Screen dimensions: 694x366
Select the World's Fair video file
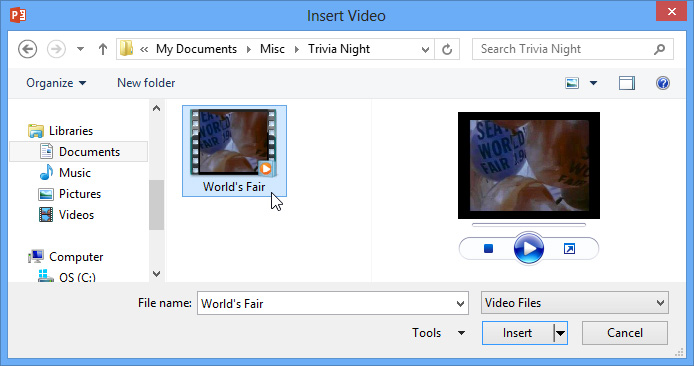click(x=234, y=151)
